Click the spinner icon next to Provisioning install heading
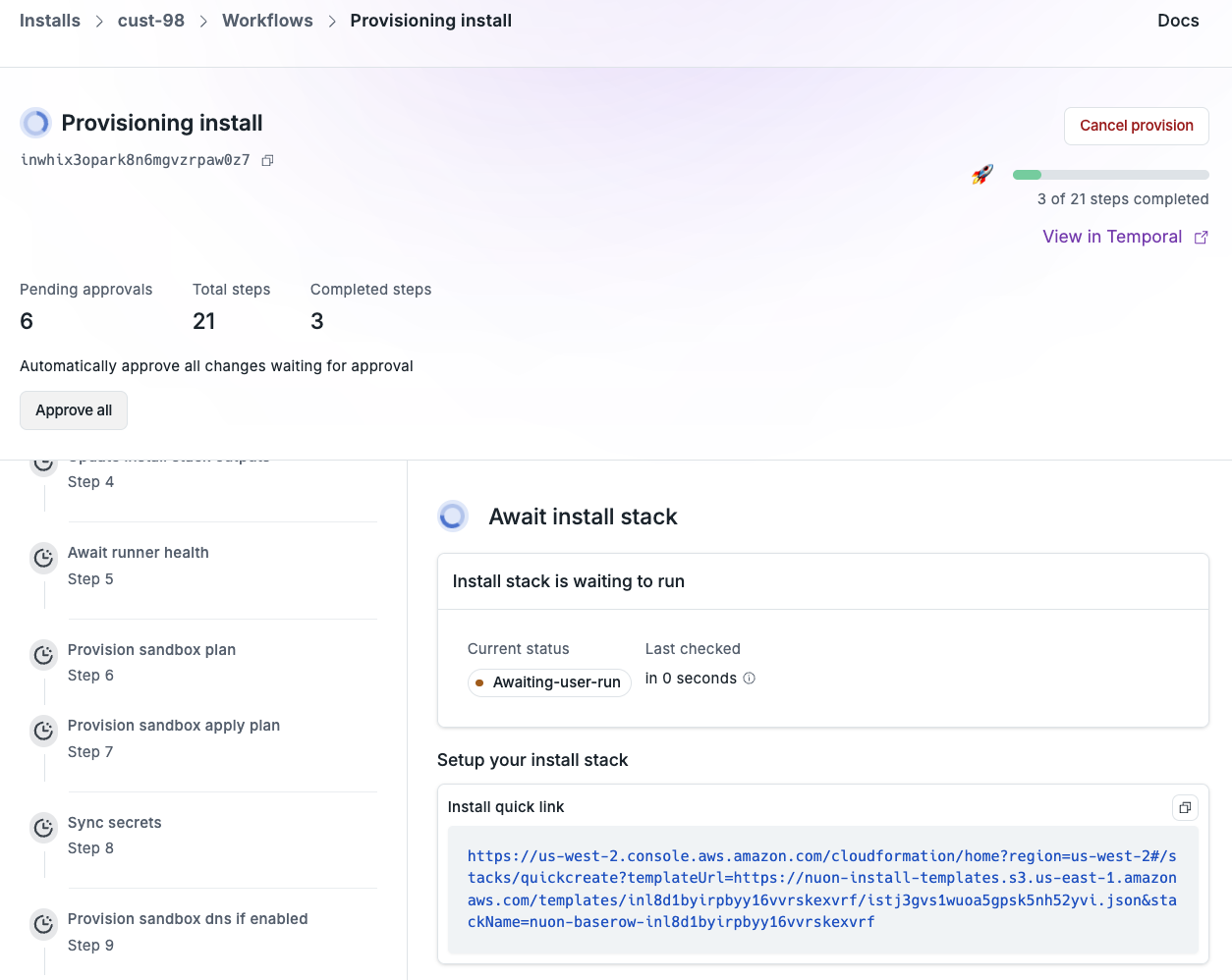 (35, 123)
